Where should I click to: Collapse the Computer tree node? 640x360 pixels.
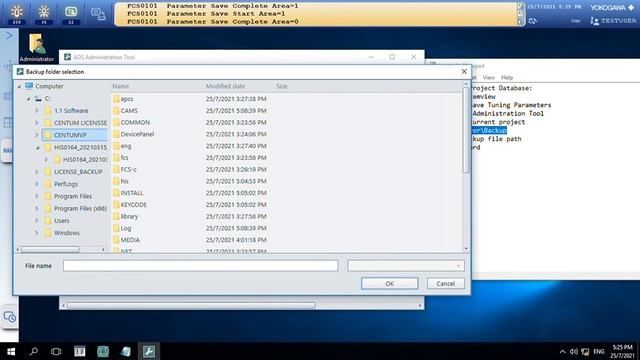[19, 87]
